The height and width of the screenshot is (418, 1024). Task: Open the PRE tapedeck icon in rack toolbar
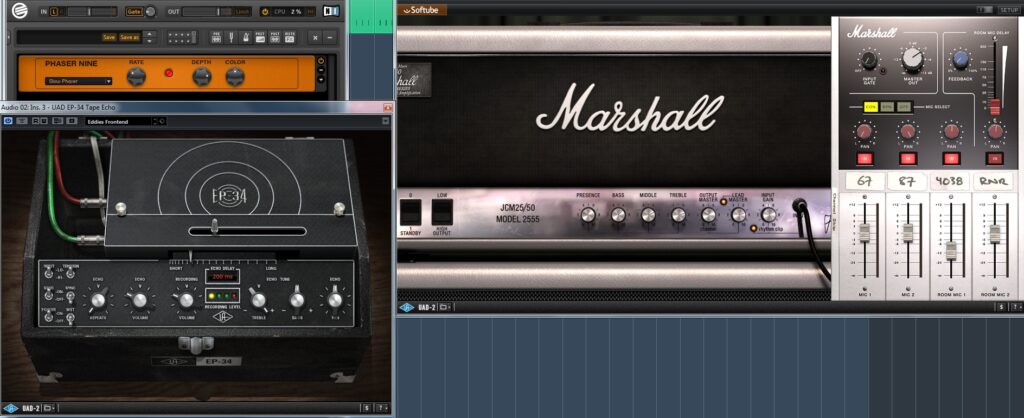[x=216, y=37]
